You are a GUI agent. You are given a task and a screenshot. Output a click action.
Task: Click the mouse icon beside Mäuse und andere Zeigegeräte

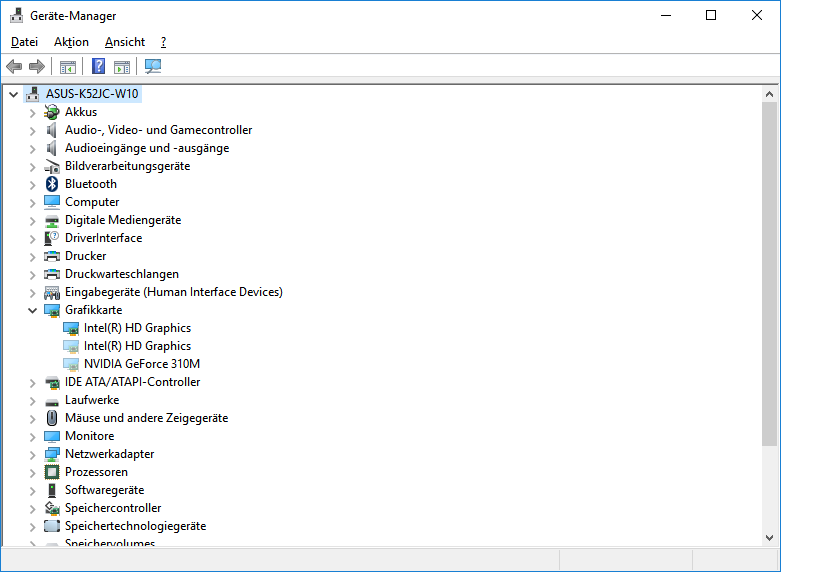52,418
